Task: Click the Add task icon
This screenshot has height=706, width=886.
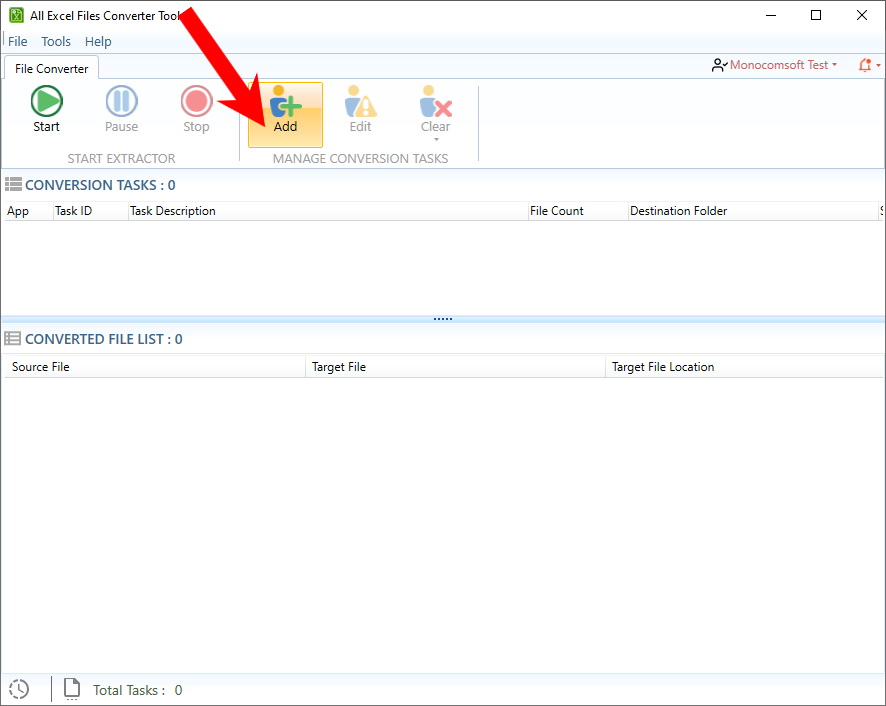Action: point(284,101)
